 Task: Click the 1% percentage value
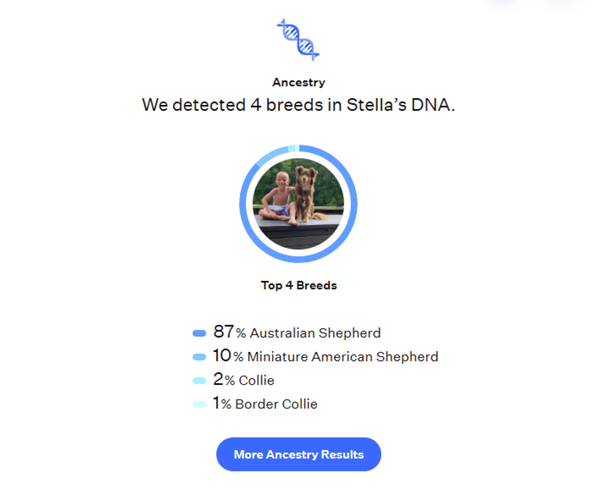223,404
